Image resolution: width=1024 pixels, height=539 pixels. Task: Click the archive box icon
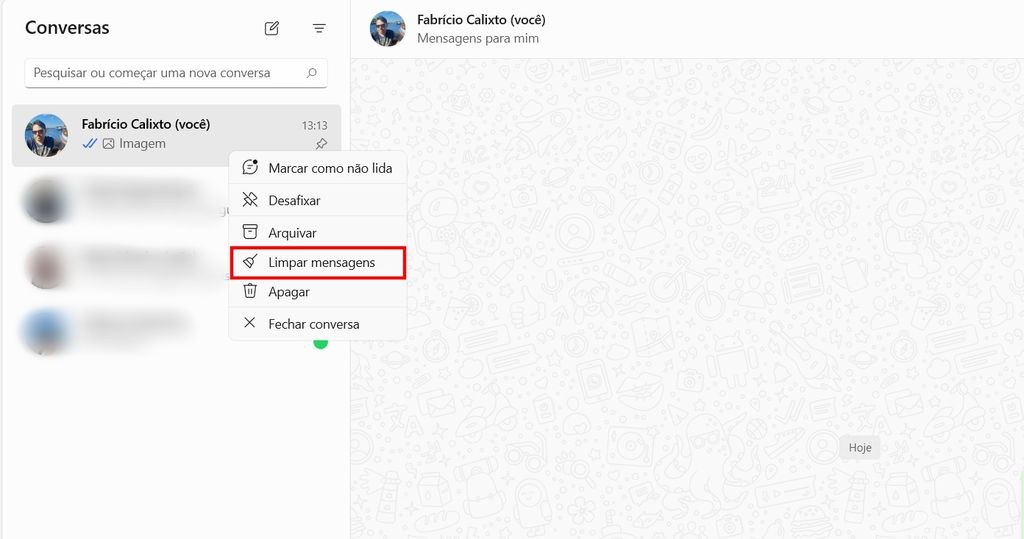tap(250, 232)
